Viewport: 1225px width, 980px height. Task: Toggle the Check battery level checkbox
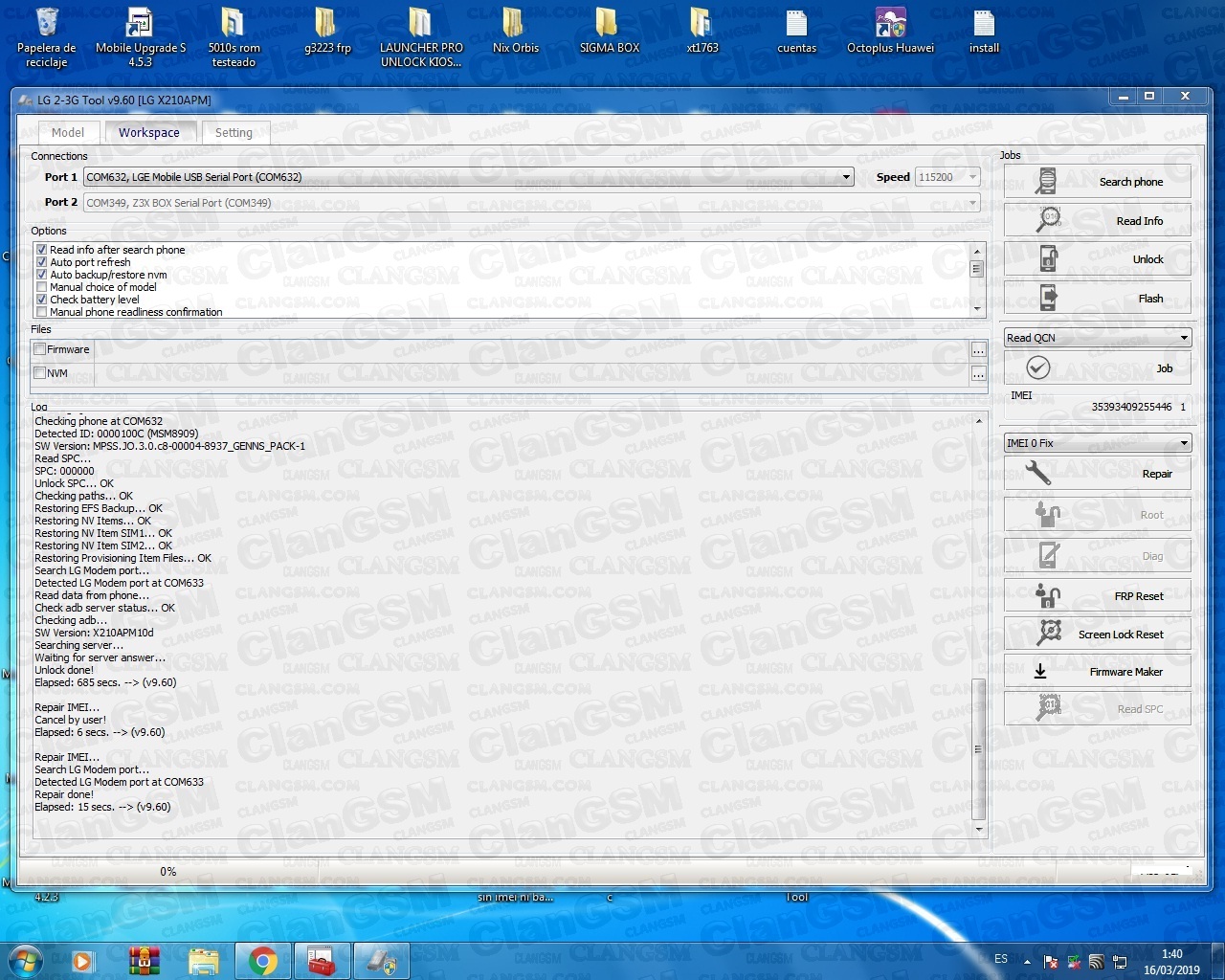tap(41, 300)
